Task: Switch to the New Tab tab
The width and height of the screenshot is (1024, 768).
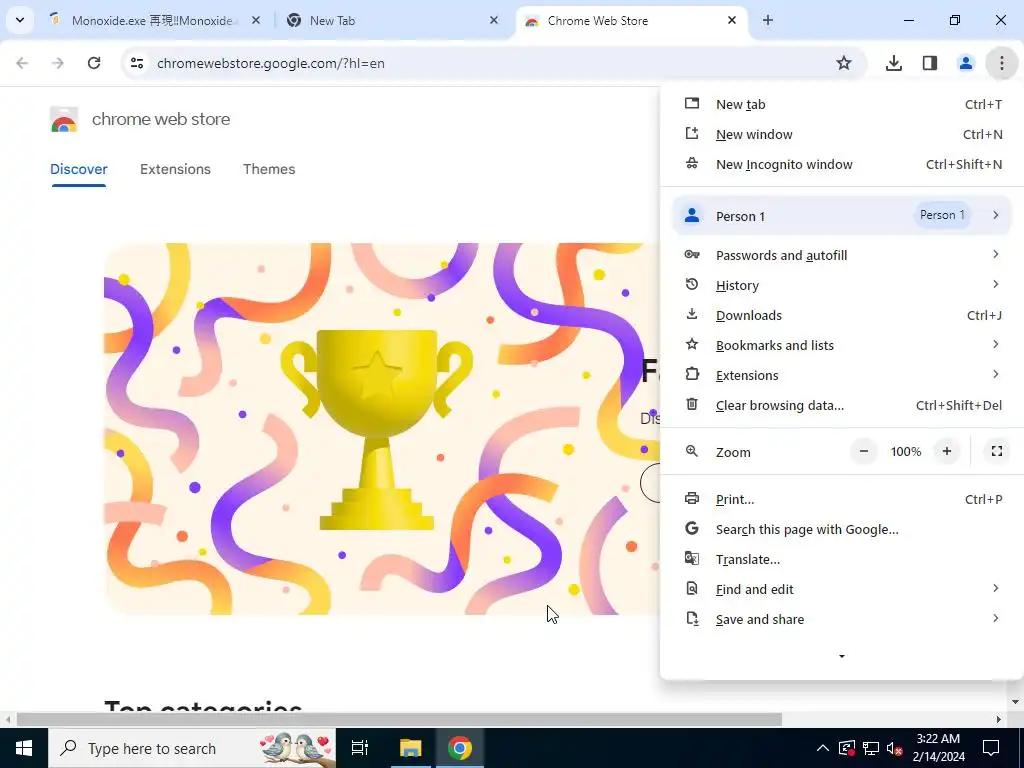Action: [x=392, y=21]
